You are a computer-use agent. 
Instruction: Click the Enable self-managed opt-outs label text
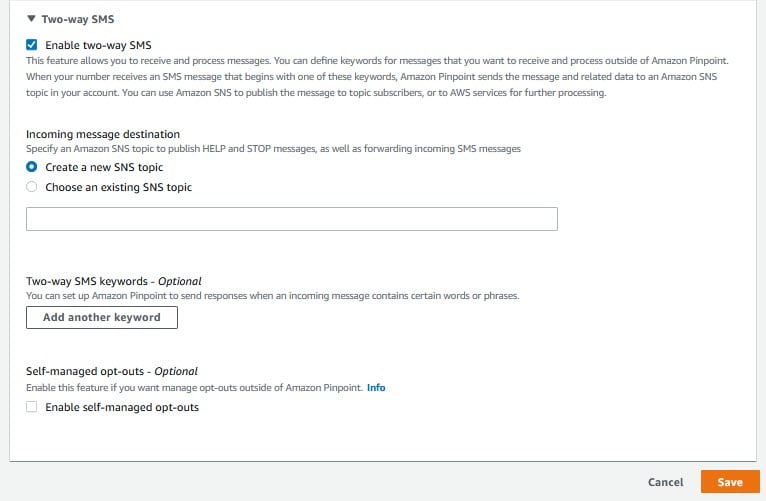pyautogui.click(x=122, y=407)
